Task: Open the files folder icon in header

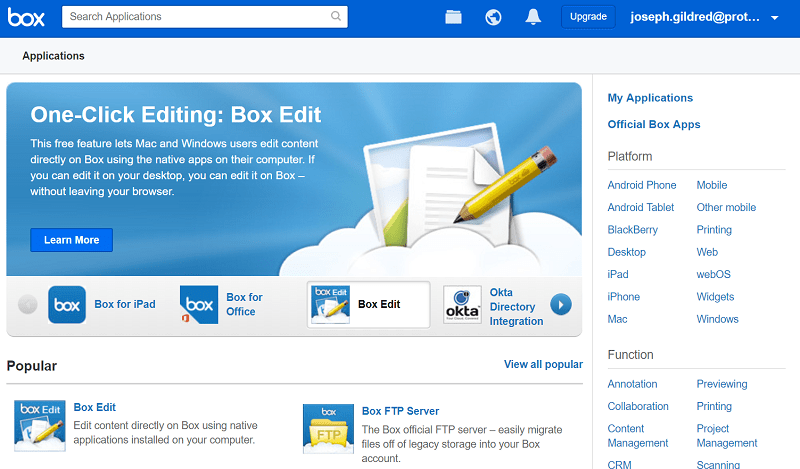Action: (x=453, y=17)
